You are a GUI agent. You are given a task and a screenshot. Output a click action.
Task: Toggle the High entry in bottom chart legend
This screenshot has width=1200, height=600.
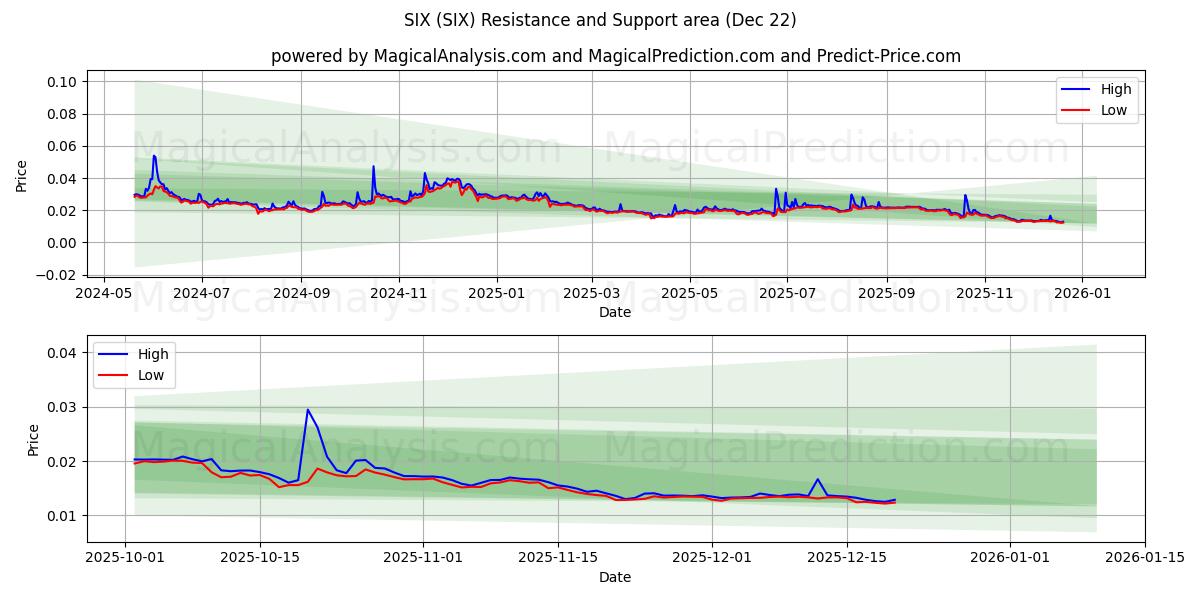click(155, 353)
